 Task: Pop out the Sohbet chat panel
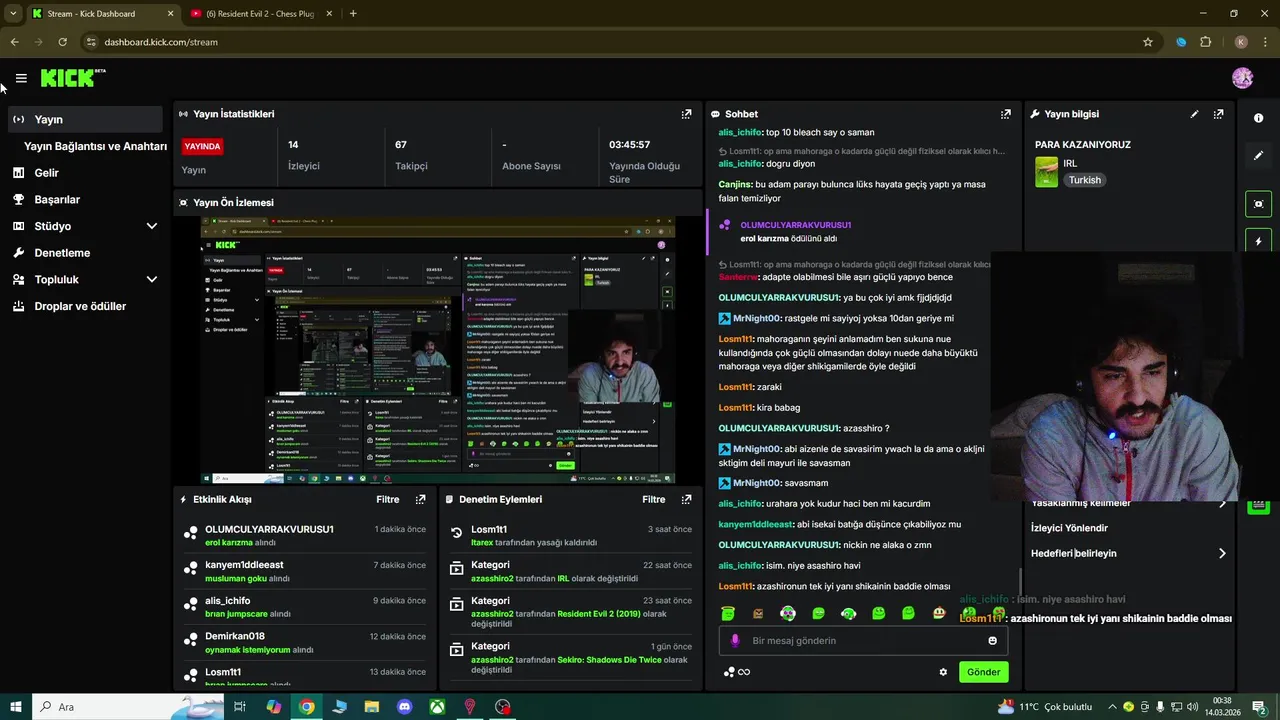point(1006,114)
